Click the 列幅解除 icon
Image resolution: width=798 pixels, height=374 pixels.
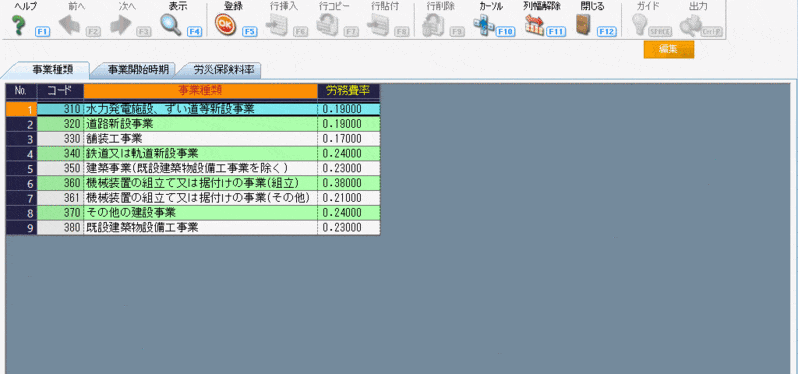pos(534,25)
